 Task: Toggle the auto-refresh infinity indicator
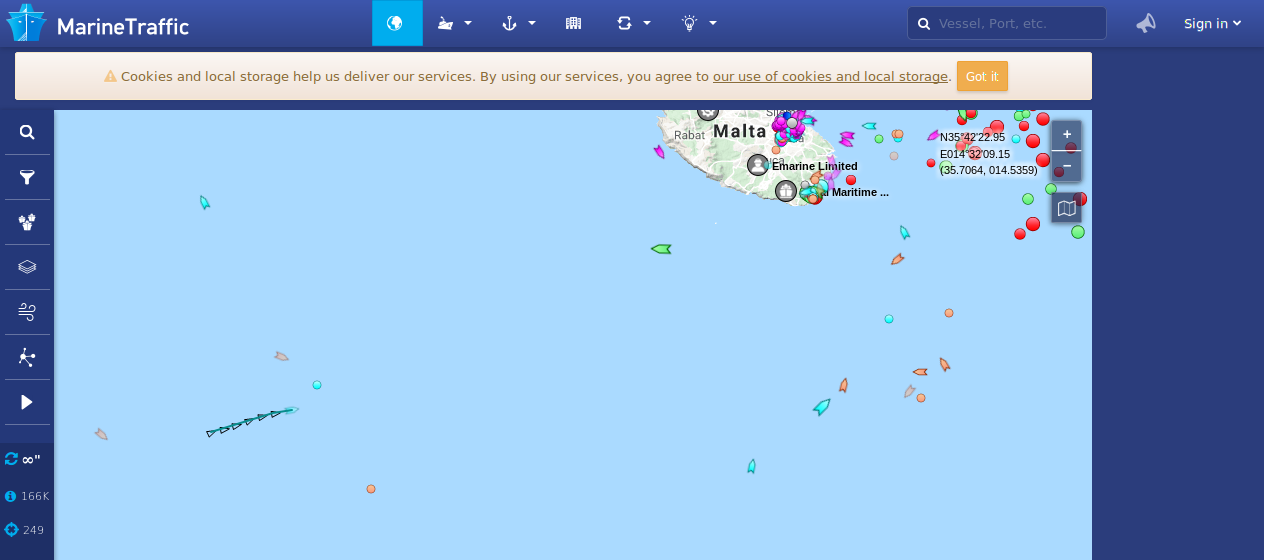(x=23, y=459)
